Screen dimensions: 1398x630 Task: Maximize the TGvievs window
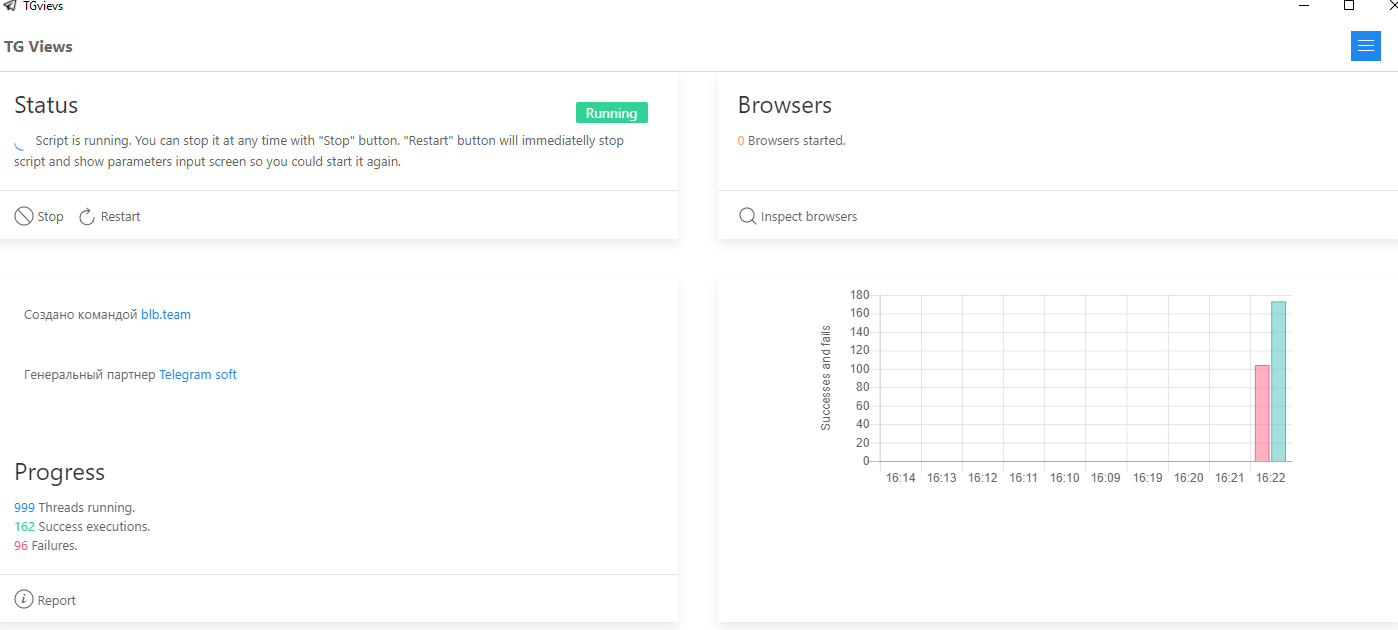[x=1349, y=6]
